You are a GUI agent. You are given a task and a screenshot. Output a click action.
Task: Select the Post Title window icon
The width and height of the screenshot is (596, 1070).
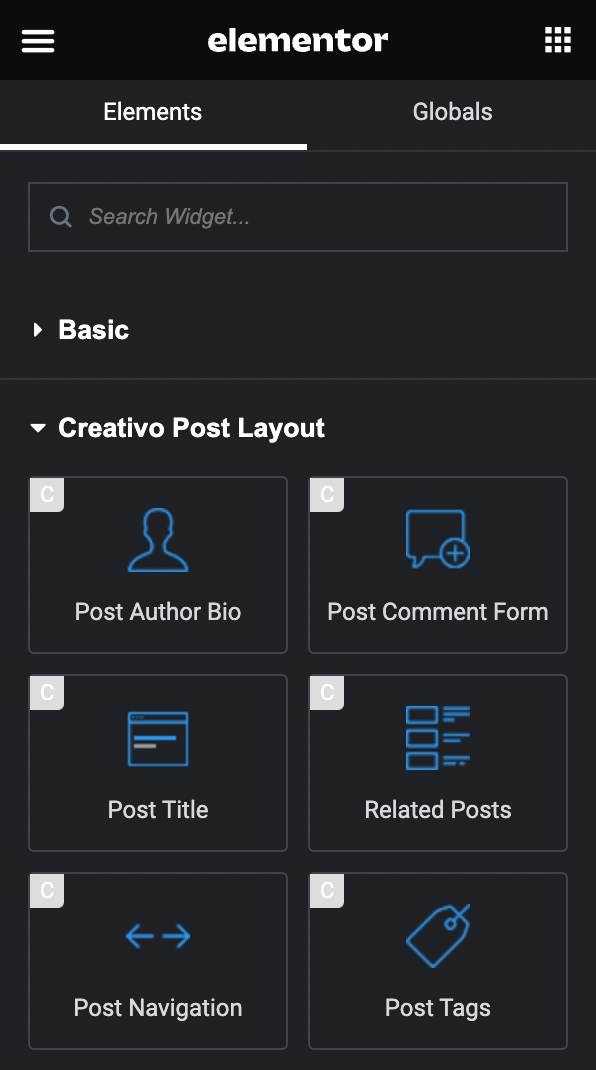click(158, 738)
